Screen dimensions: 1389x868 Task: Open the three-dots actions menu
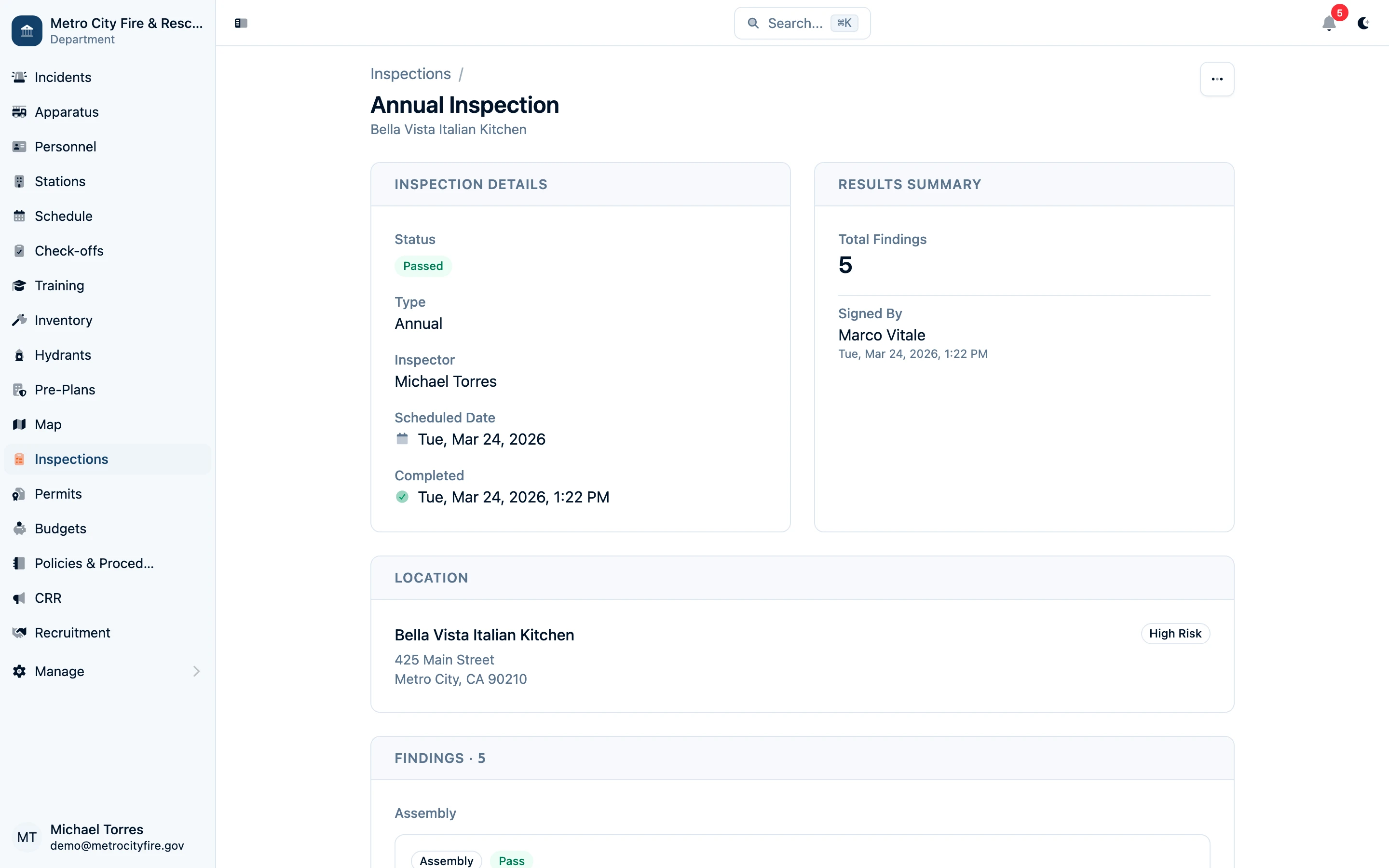(1217, 79)
